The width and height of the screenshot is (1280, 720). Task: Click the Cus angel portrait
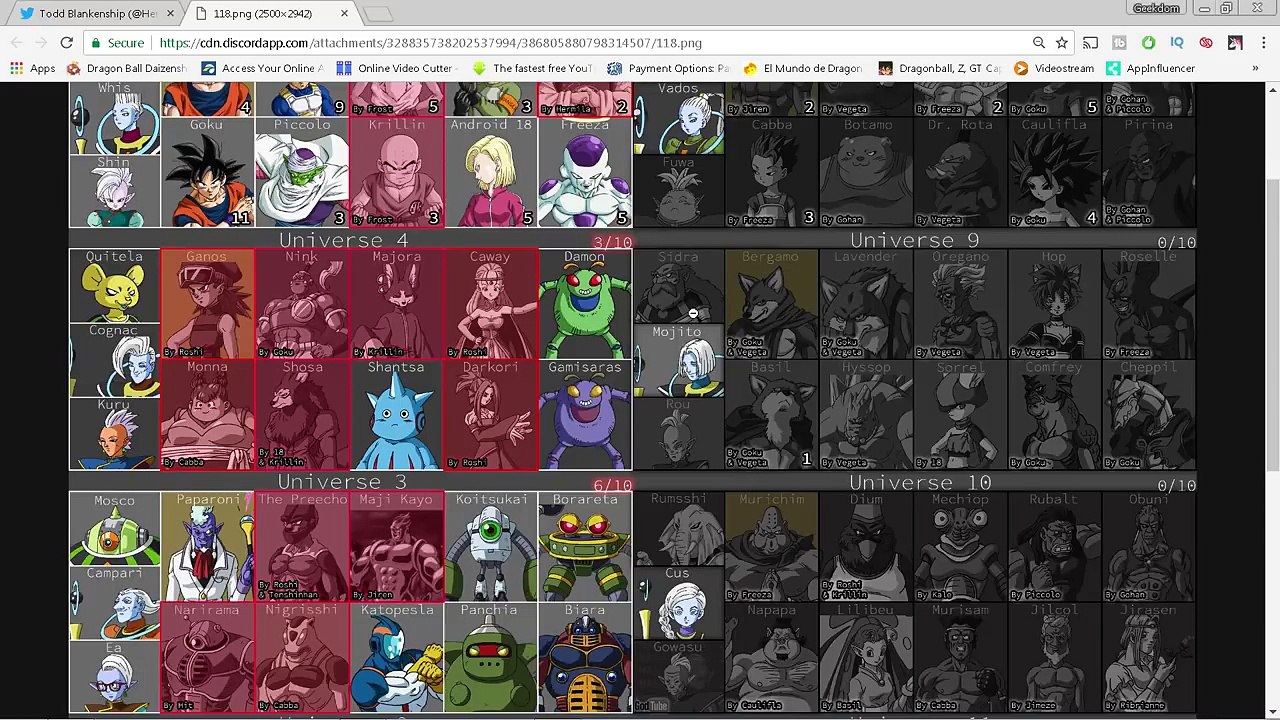tap(678, 603)
